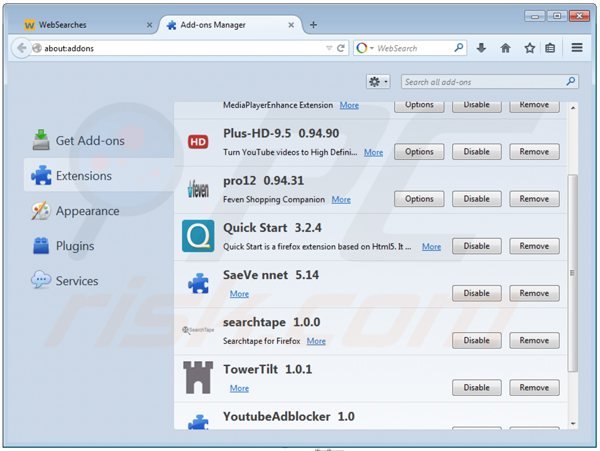Click SaeVe nnet puzzle icon

(198, 283)
